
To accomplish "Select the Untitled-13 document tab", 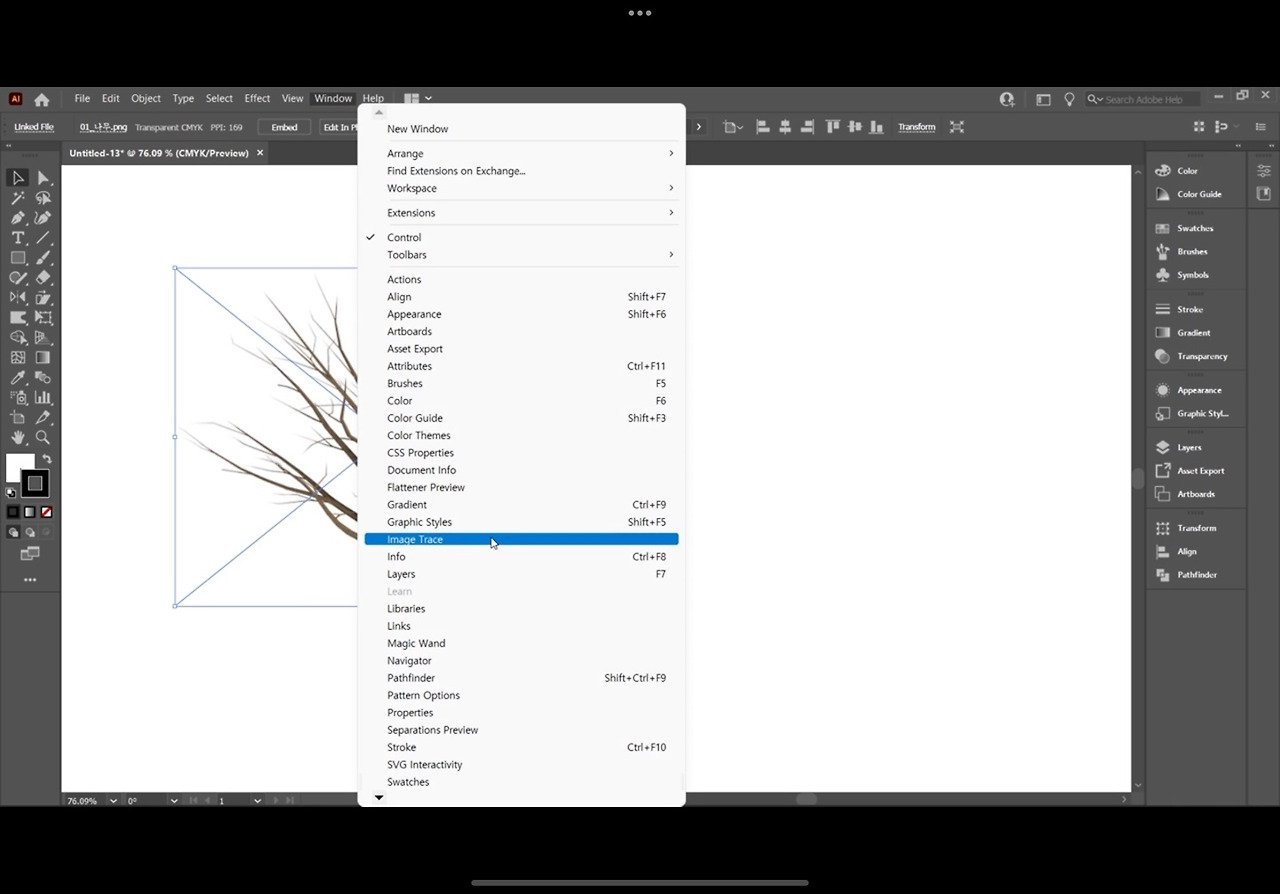I will click(158, 153).
